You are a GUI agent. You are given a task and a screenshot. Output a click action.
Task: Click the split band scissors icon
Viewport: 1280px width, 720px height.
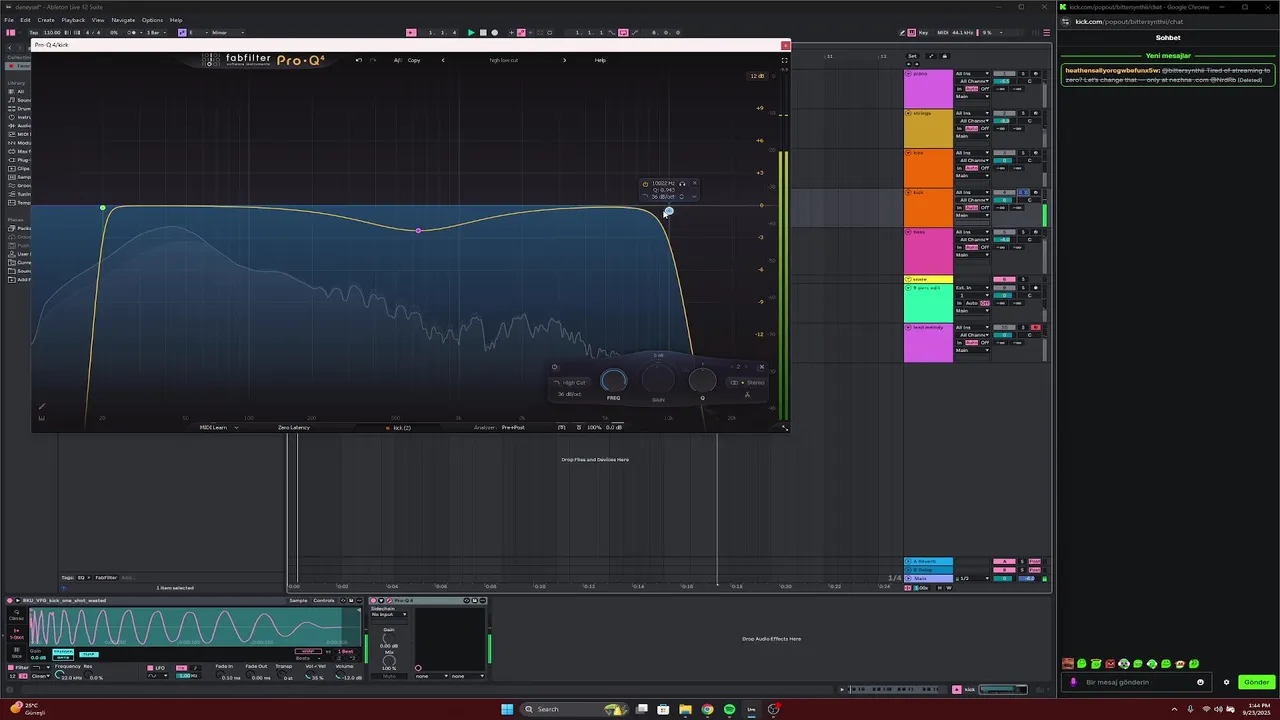(x=747, y=395)
